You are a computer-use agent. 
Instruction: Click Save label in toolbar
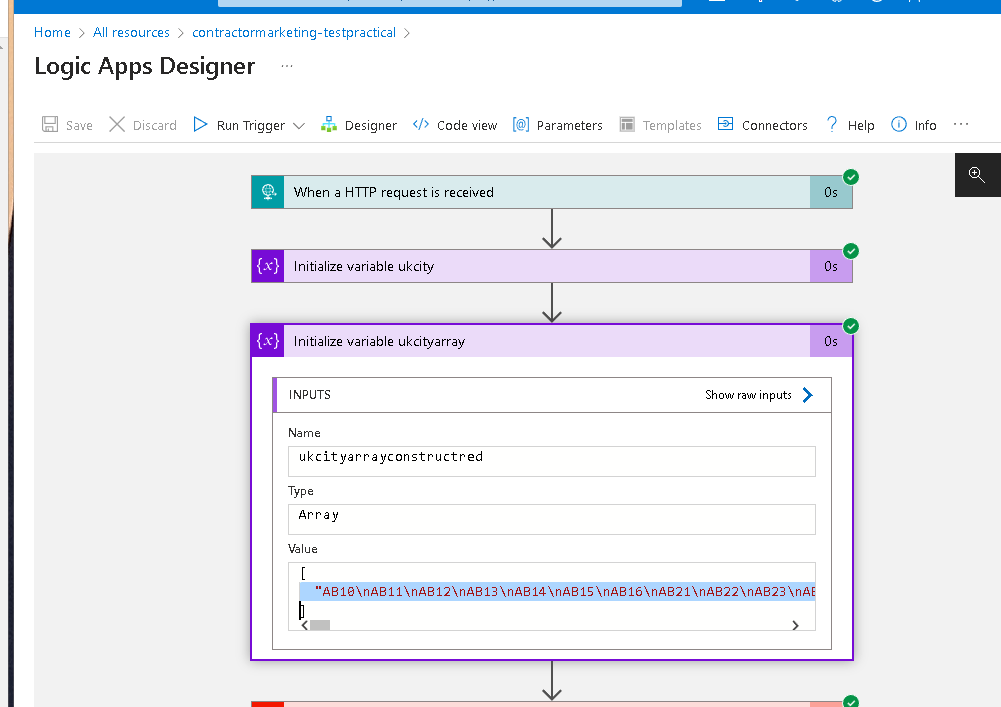point(79,125)
